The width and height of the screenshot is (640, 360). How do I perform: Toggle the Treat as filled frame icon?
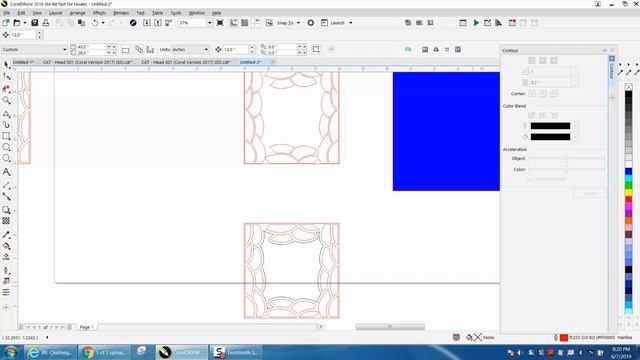pos(316,49)
